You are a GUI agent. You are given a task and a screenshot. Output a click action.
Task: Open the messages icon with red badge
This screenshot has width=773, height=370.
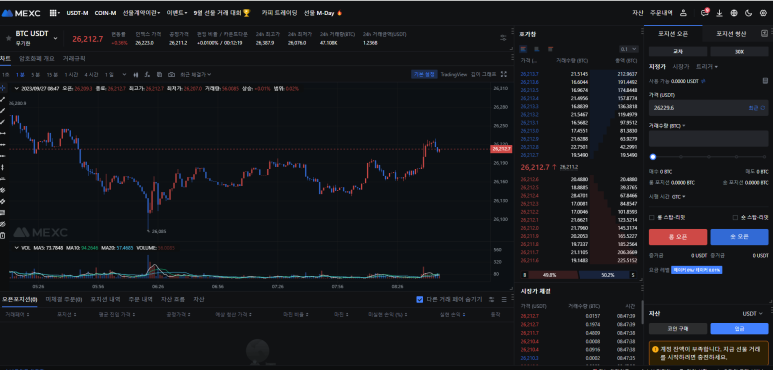pyautogui.click(x=705, y=13)
